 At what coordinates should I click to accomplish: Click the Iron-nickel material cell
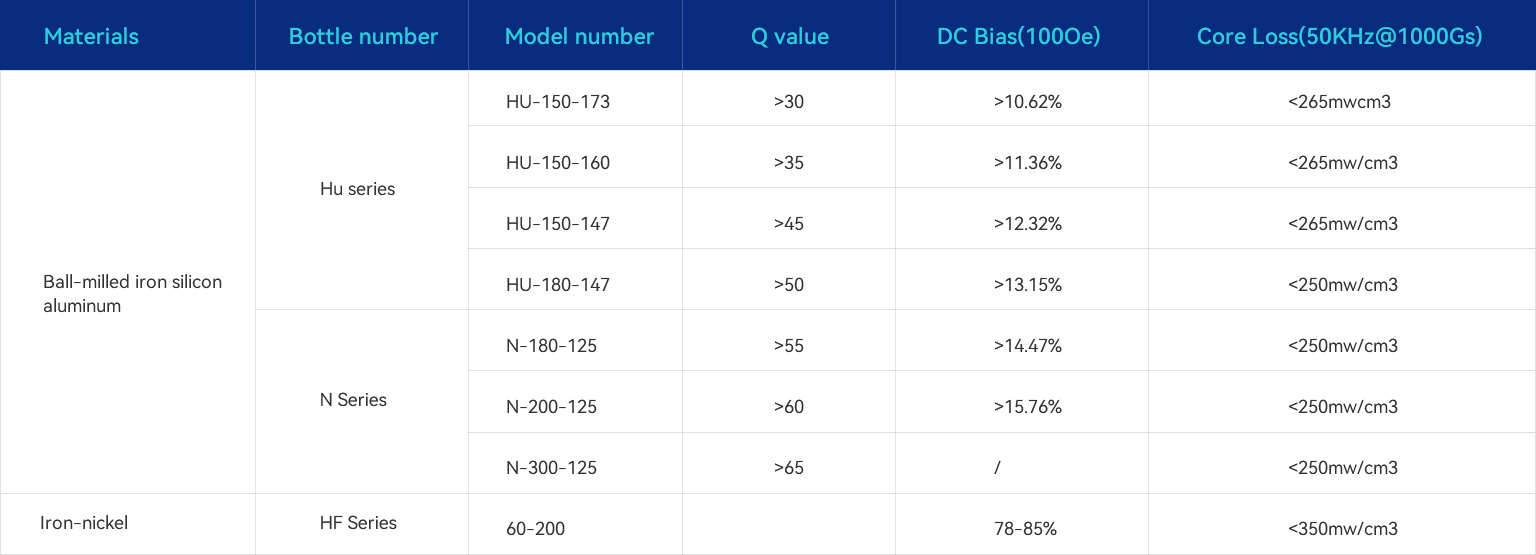pos(84,523)
